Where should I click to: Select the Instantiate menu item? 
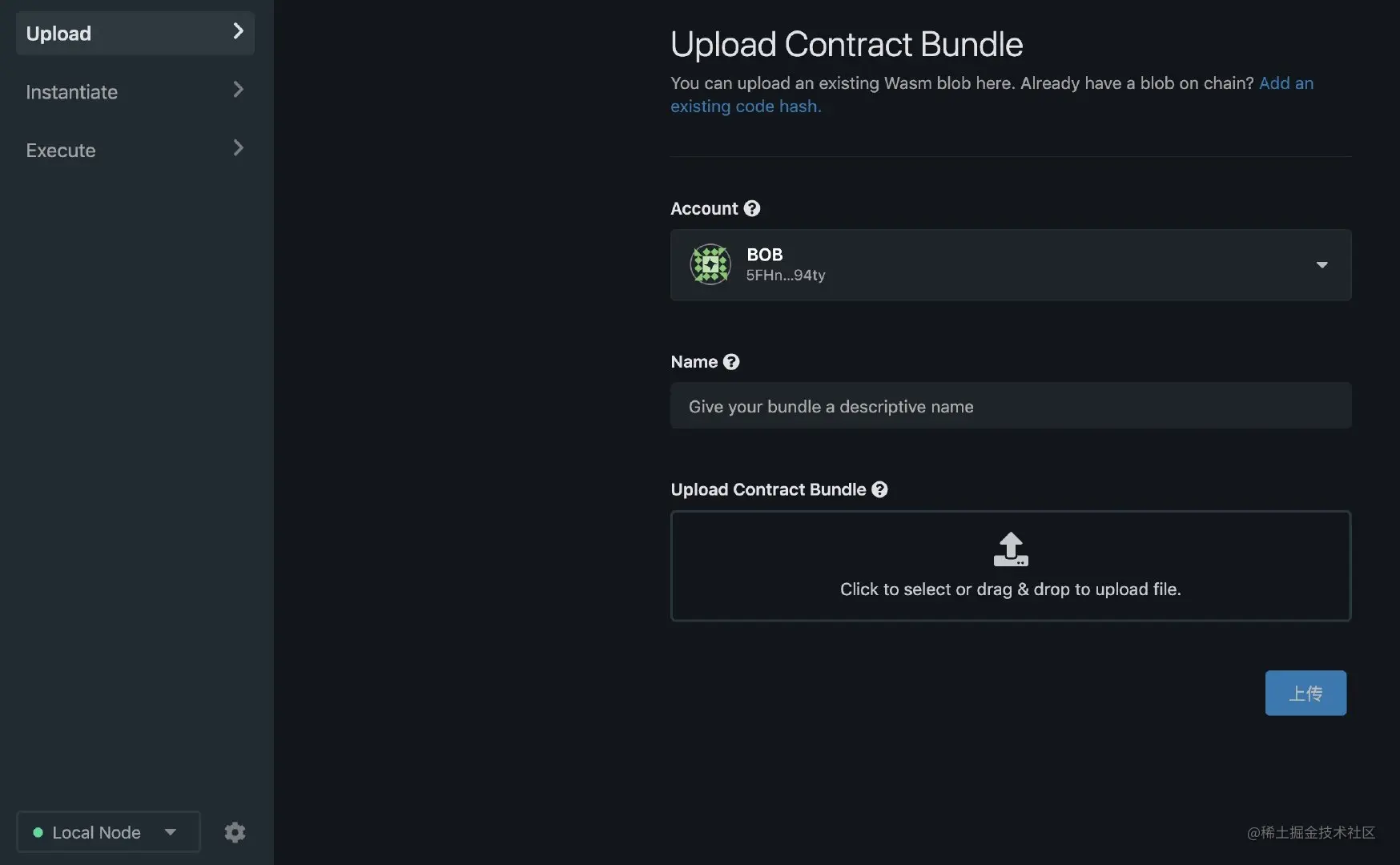point(135,91)
